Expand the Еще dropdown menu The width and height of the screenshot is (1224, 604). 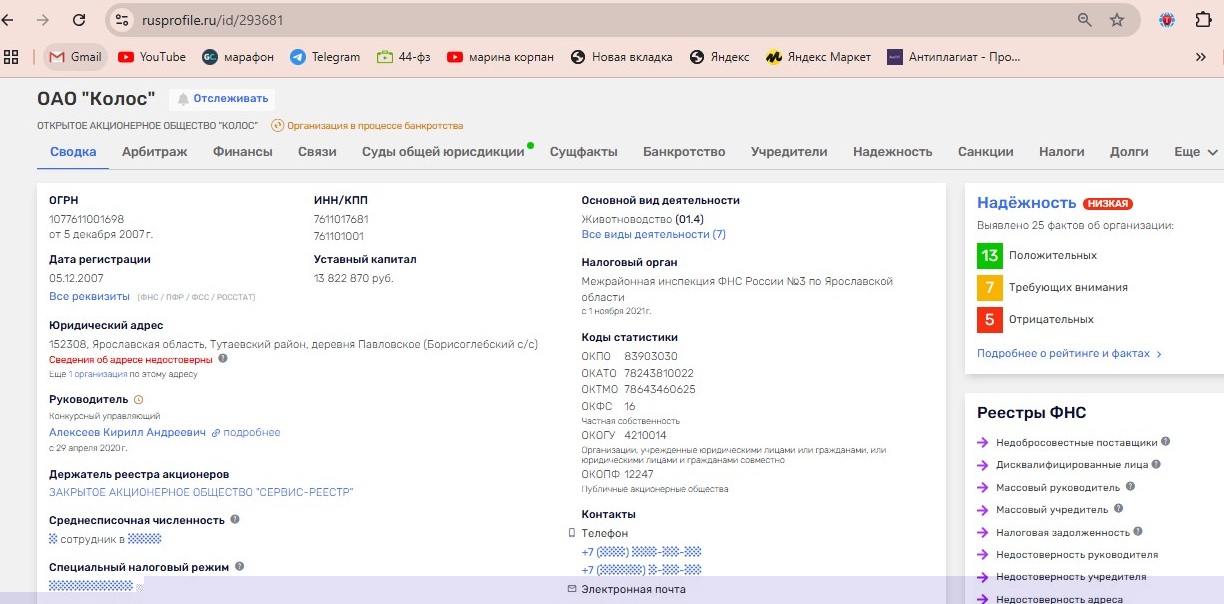1196,152
